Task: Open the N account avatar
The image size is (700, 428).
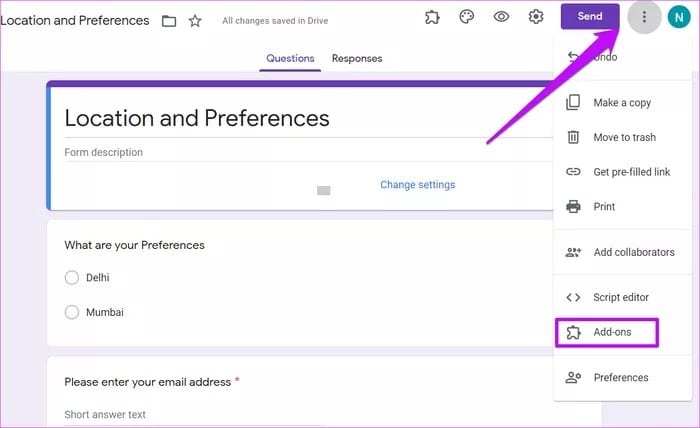Action: (679, 17)
